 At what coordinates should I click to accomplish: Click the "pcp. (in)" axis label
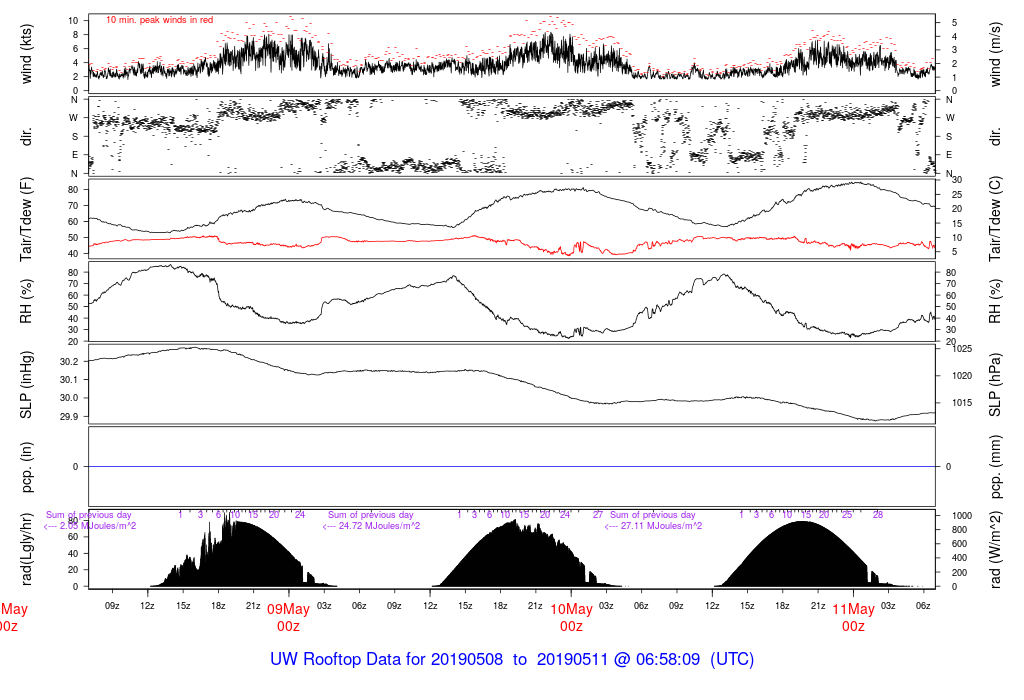coord(26,467)
